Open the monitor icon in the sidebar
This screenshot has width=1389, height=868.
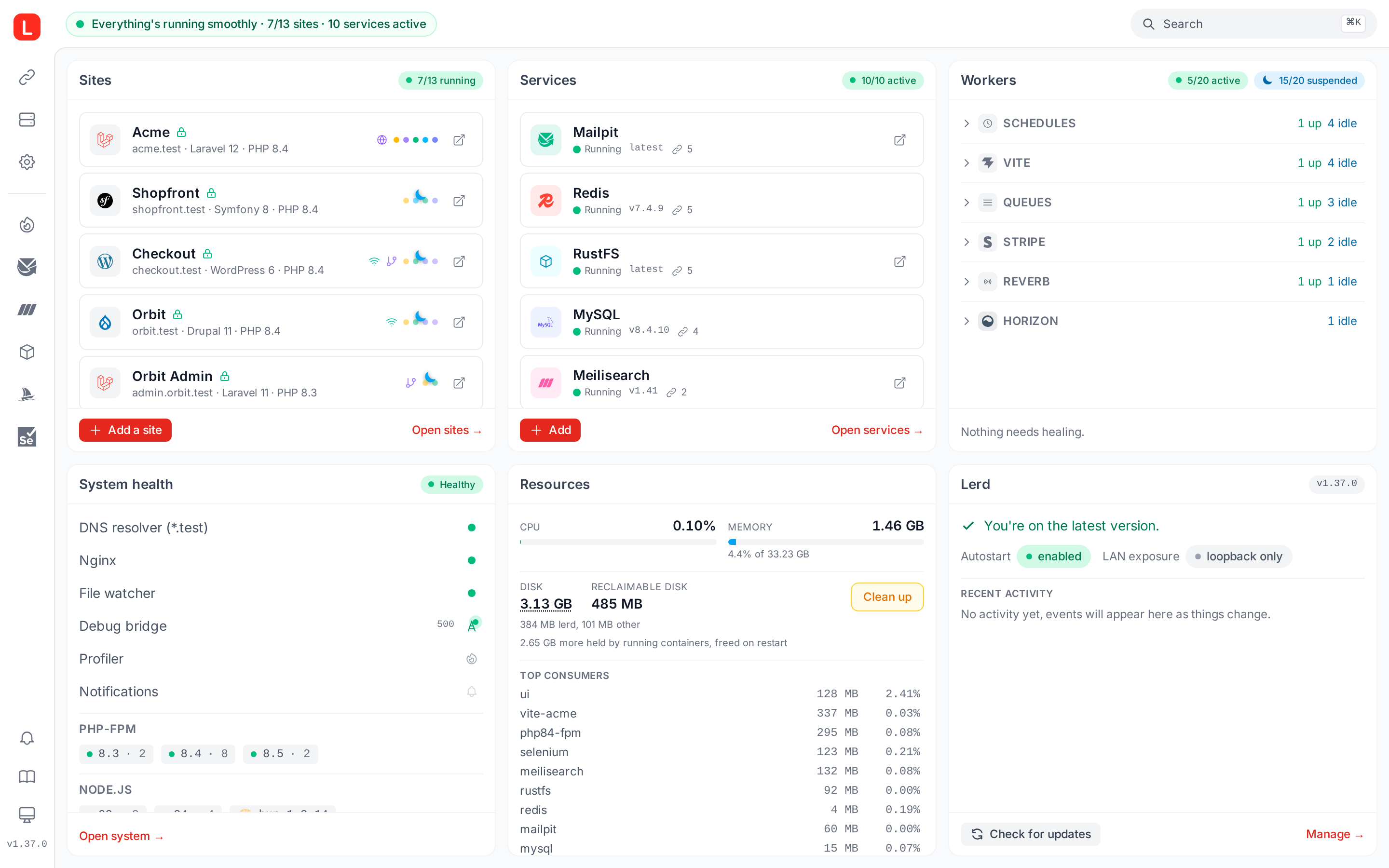27,814
